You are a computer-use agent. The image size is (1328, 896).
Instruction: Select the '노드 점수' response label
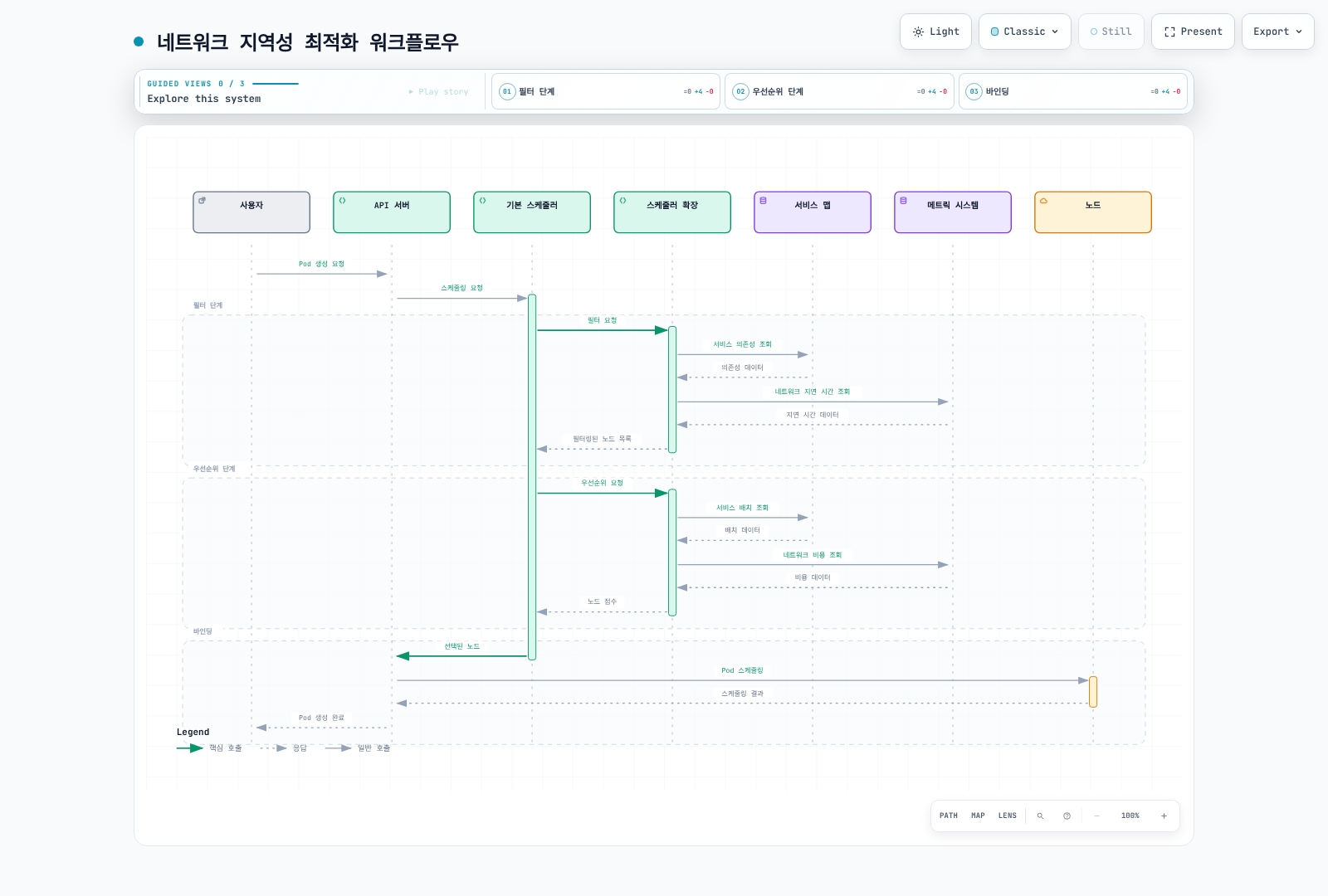pos(602,601)
